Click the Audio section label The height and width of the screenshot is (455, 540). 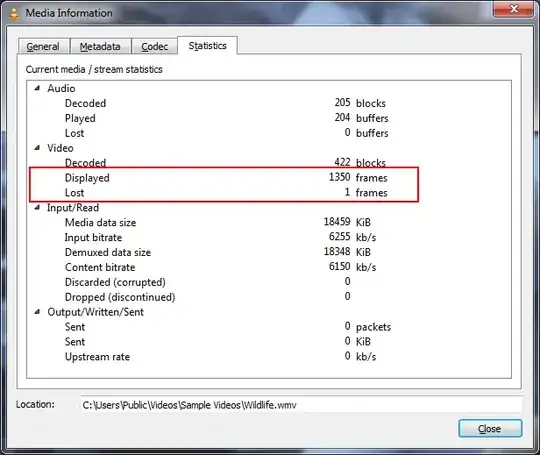[61, 88]
